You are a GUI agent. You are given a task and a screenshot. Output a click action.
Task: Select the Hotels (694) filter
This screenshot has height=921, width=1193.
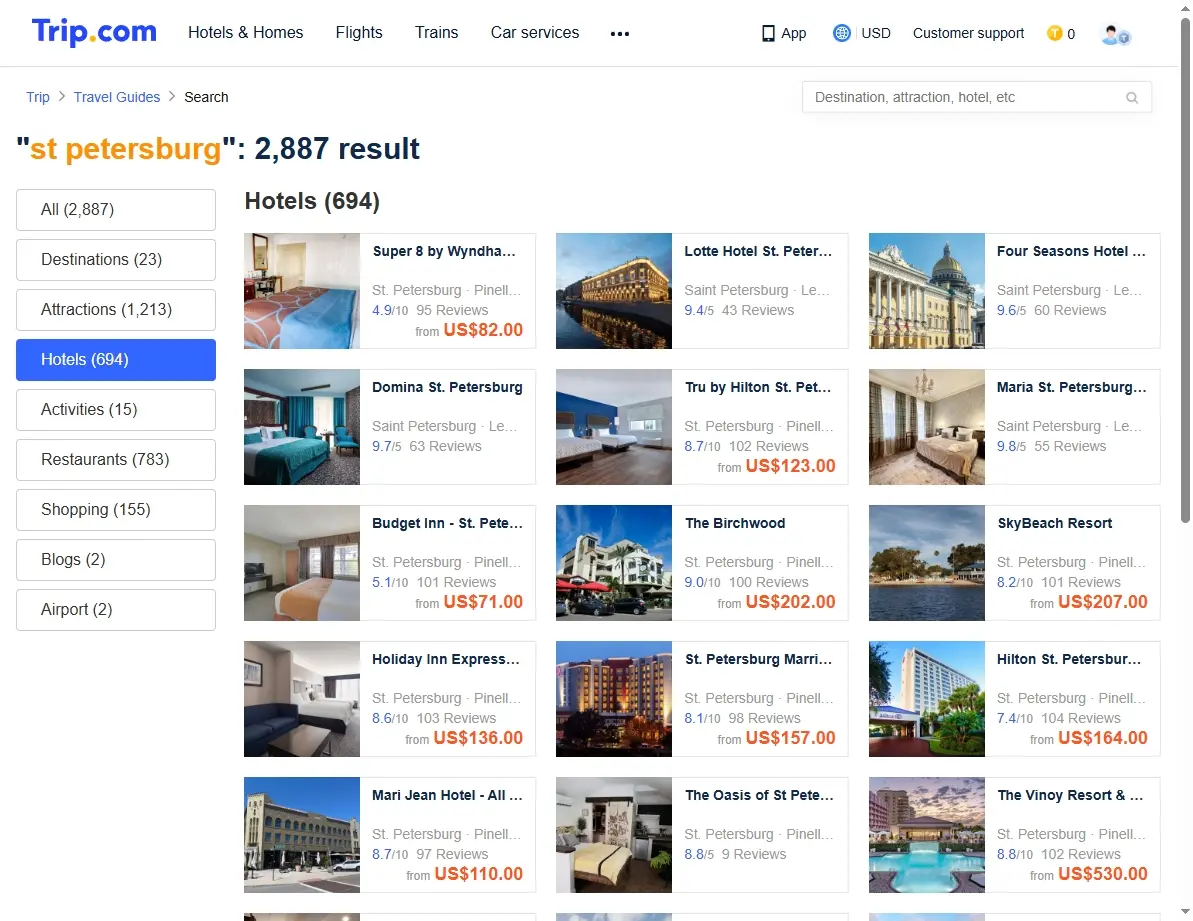(x=116, y=360)
